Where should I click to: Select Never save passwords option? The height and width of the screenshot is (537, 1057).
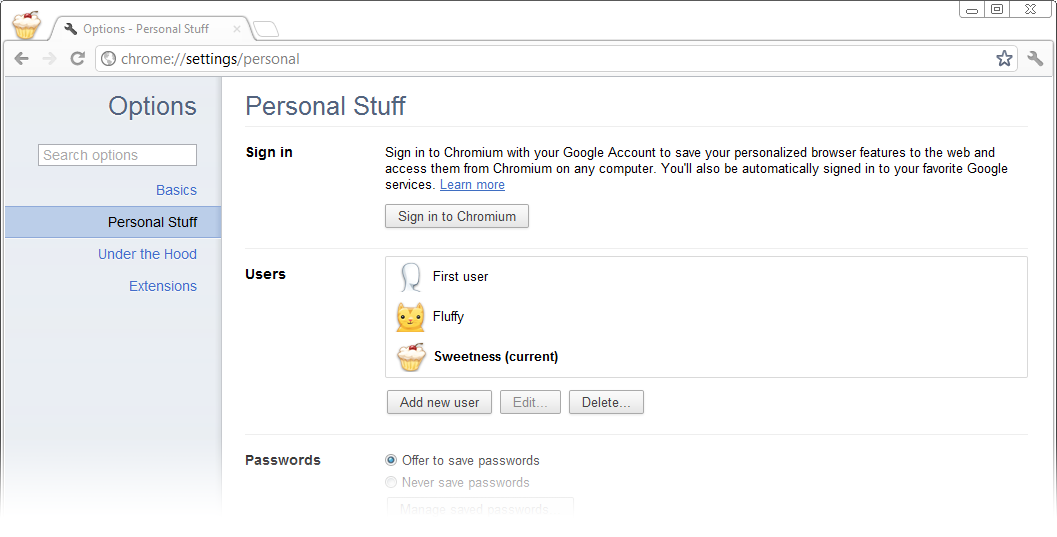pos(391,483)
